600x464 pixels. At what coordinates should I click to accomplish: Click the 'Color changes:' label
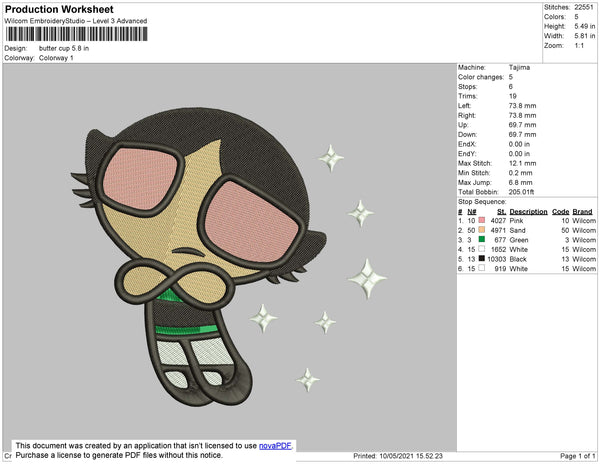pos(481,77)
